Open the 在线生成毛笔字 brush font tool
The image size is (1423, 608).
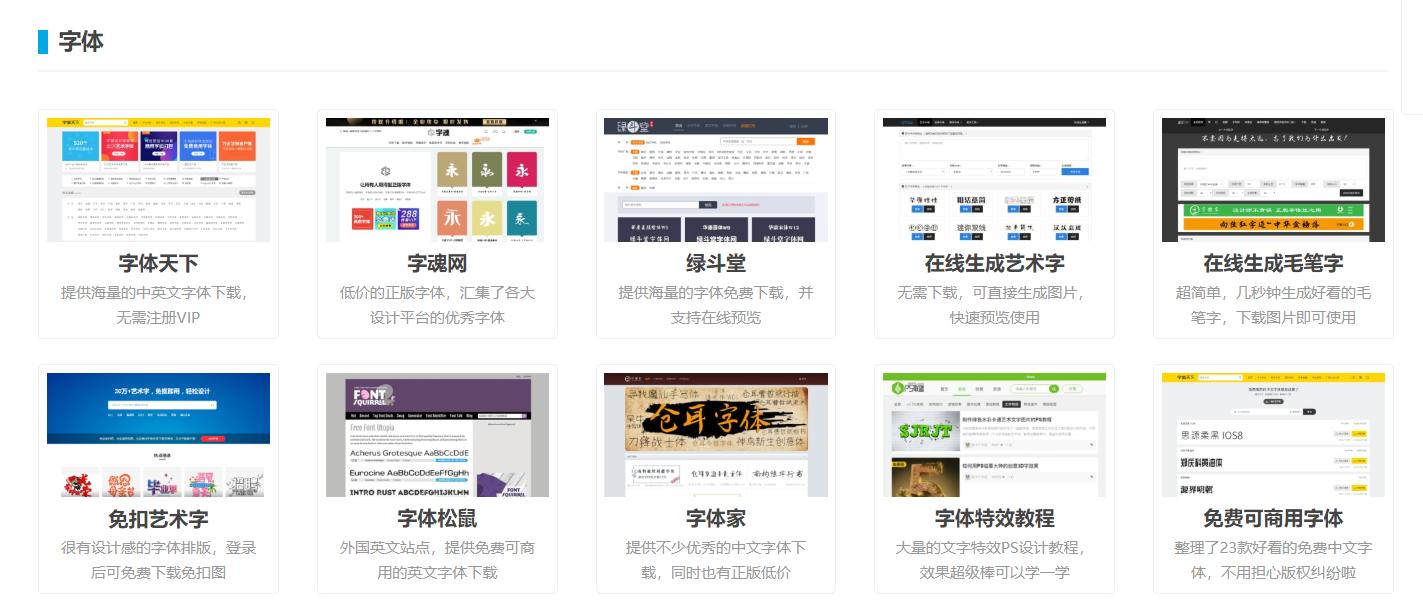1272,264
